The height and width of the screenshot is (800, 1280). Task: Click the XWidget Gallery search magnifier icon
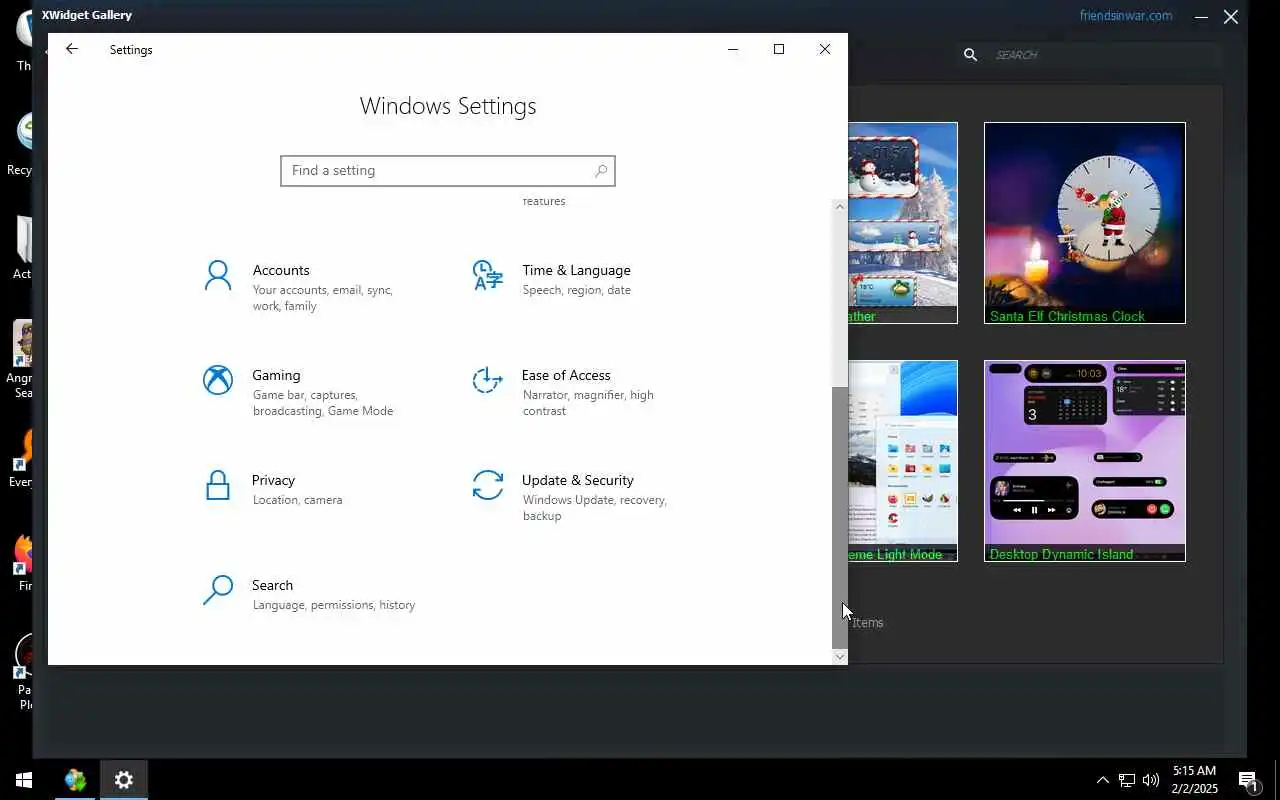pos(970,55)
